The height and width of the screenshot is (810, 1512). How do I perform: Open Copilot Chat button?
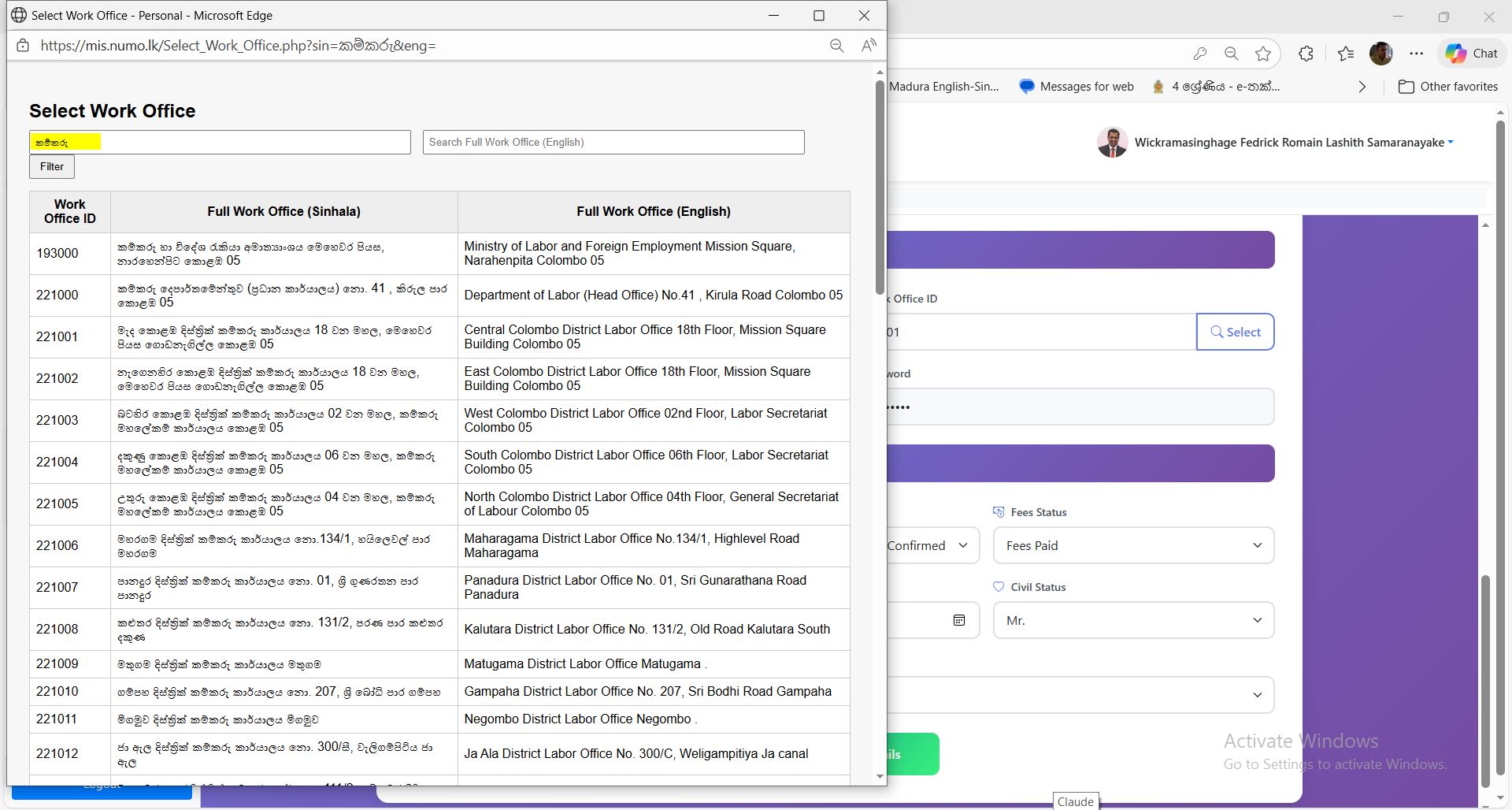point(1471,54)
